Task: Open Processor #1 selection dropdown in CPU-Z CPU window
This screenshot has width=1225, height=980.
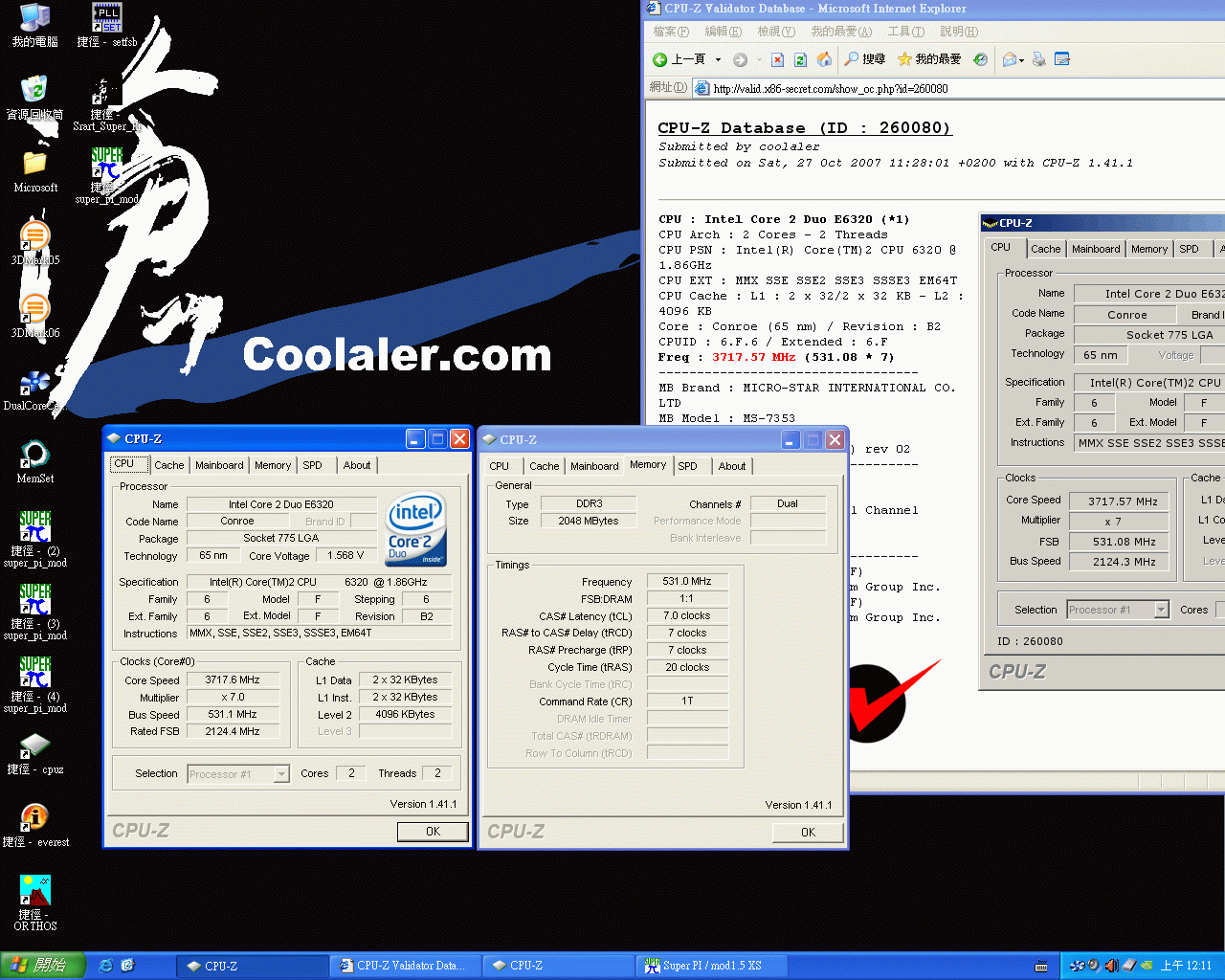Action: coord(281,774)
